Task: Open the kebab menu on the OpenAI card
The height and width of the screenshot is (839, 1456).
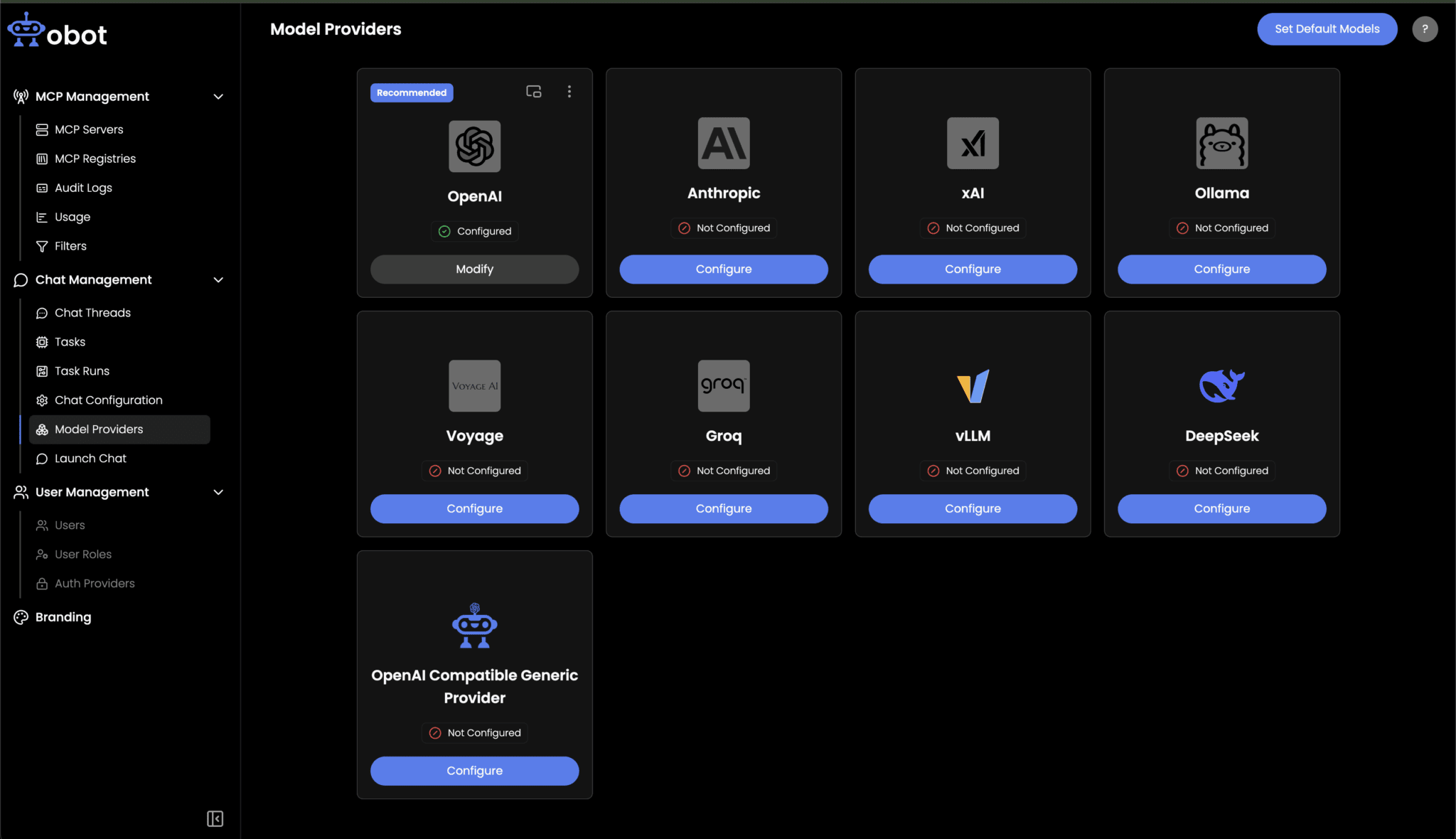Action: click(x=569, y=92)
